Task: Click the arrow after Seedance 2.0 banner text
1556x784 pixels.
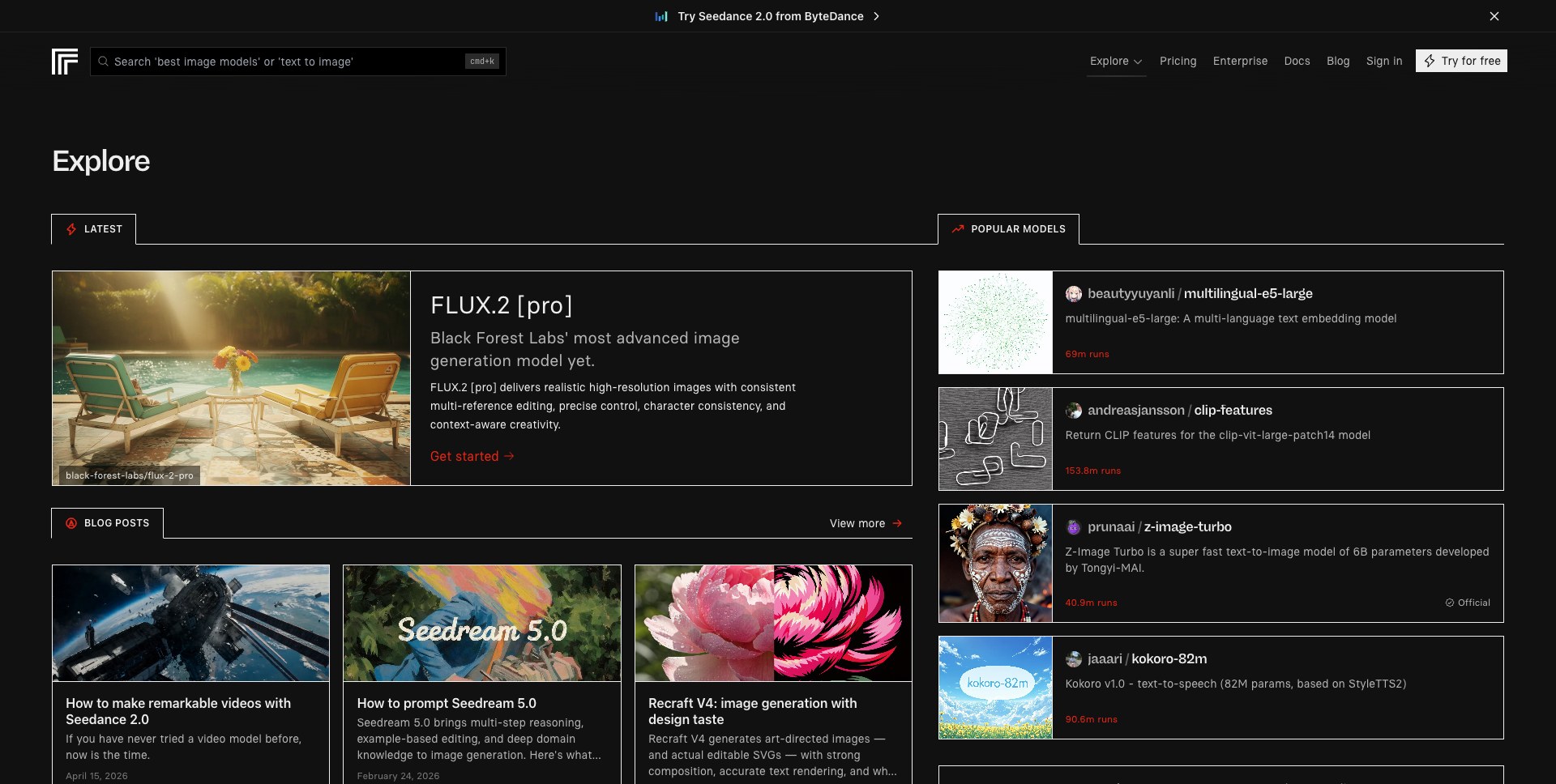Action: click(x=876, y=16)
